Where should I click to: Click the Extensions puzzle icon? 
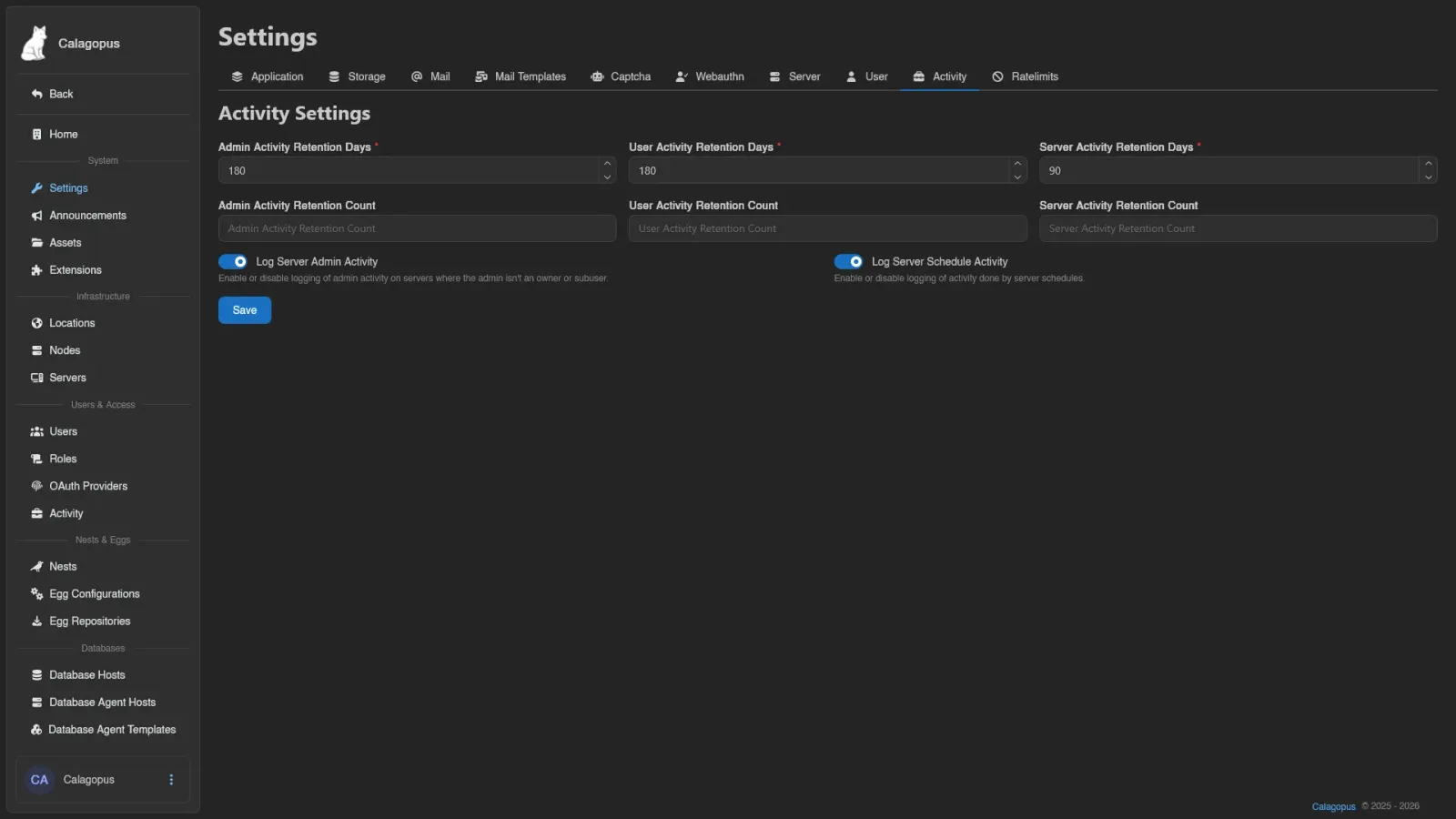[36, 270]
